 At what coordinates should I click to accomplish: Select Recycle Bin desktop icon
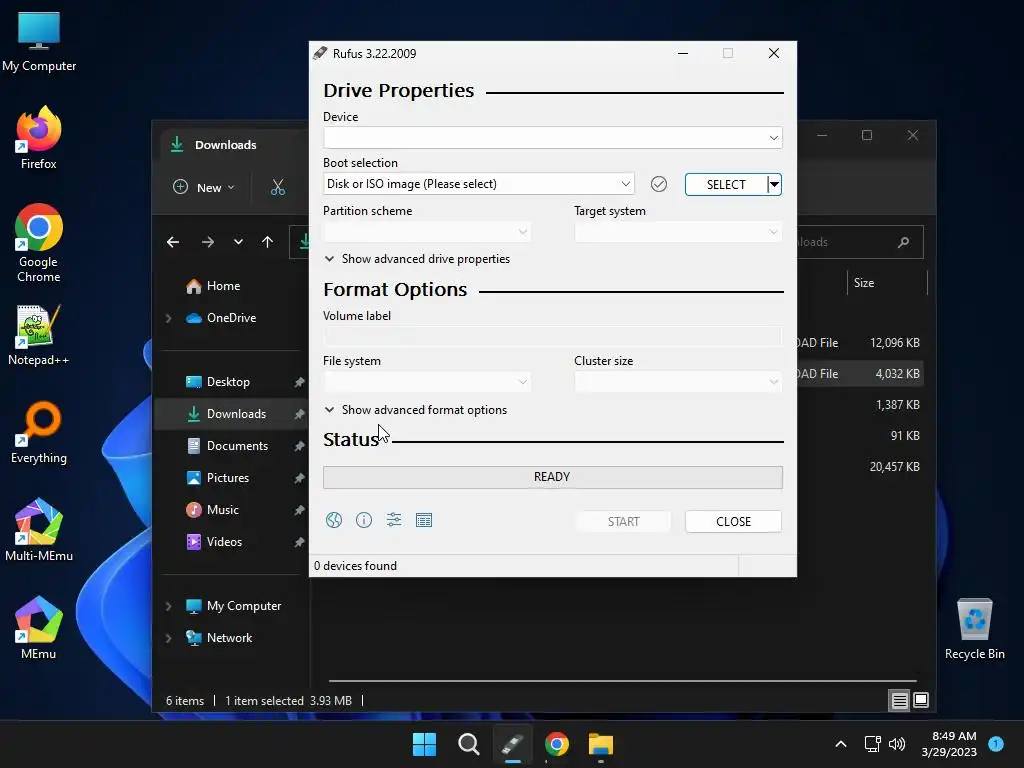[974, 628]
